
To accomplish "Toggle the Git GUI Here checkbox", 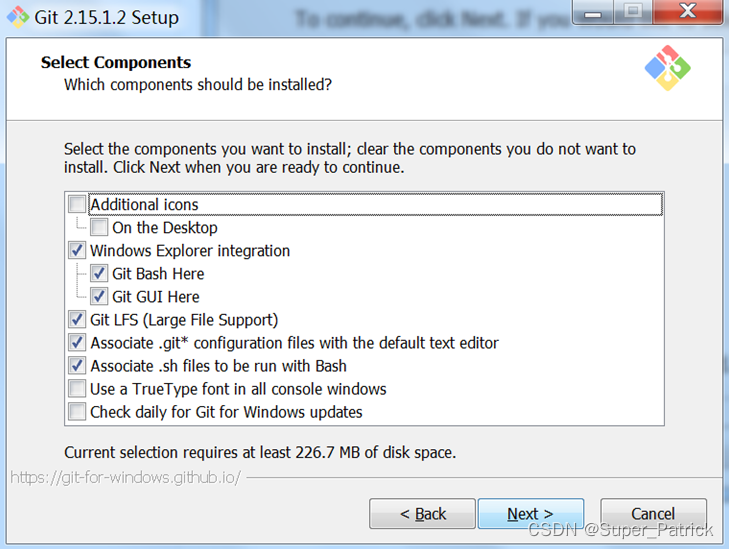I will click(x=99, y=297).
